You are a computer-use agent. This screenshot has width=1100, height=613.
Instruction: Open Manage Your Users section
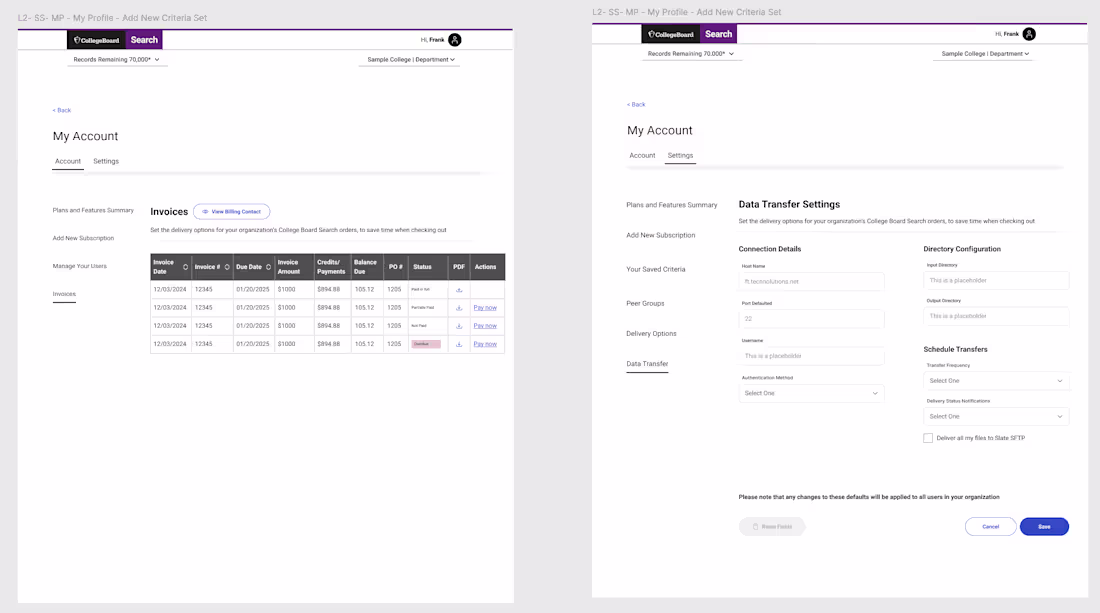(79, 266)
